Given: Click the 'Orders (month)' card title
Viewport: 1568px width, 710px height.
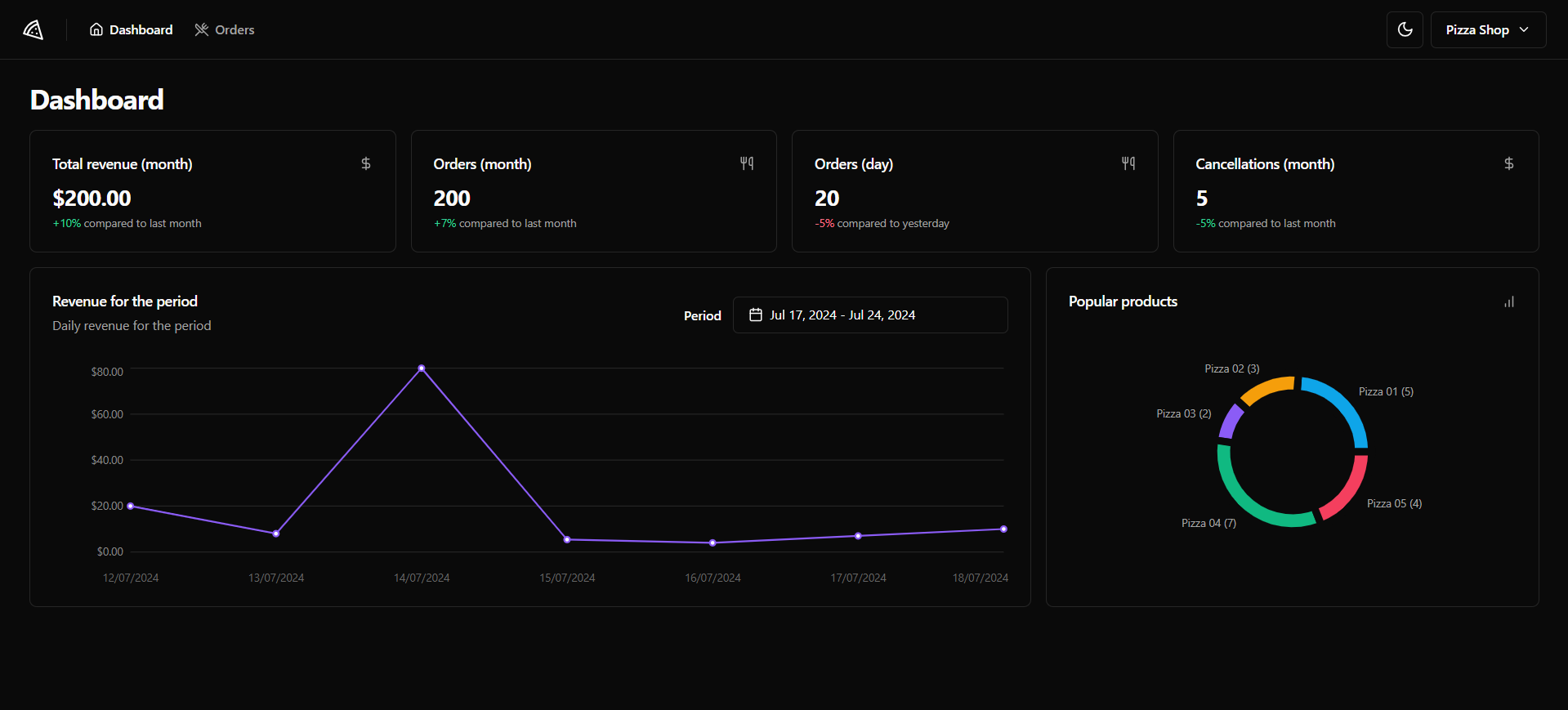Looking at the screenshot, I should 482,164.
